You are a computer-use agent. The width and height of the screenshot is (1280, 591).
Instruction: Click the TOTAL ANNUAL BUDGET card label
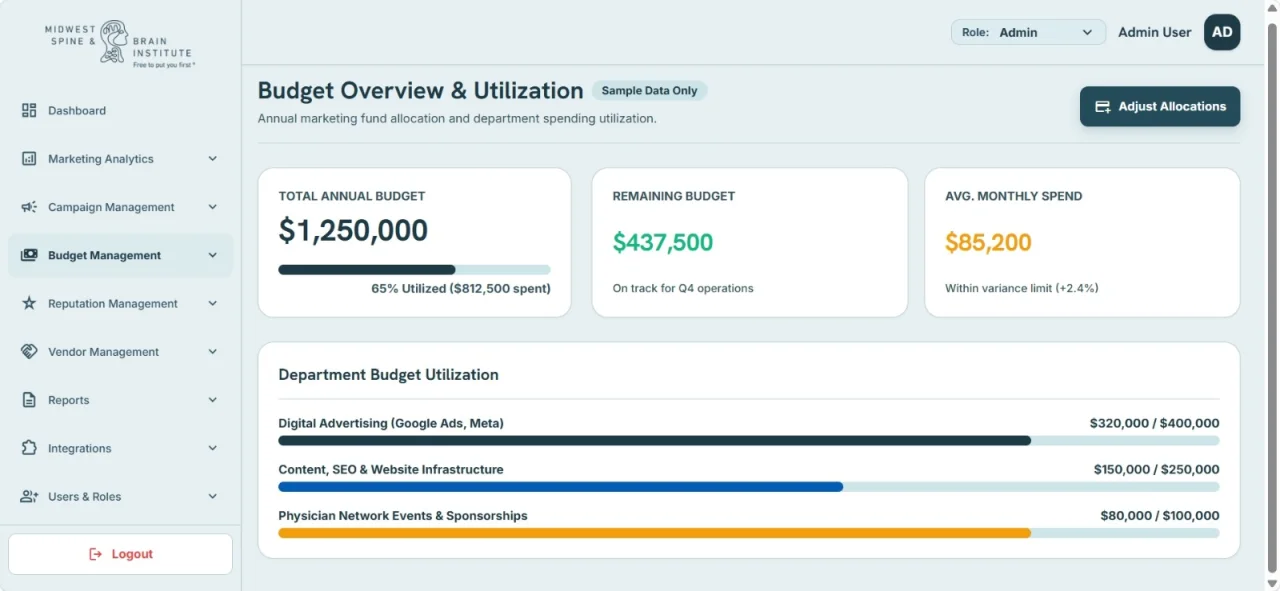[x=352, y=196]
